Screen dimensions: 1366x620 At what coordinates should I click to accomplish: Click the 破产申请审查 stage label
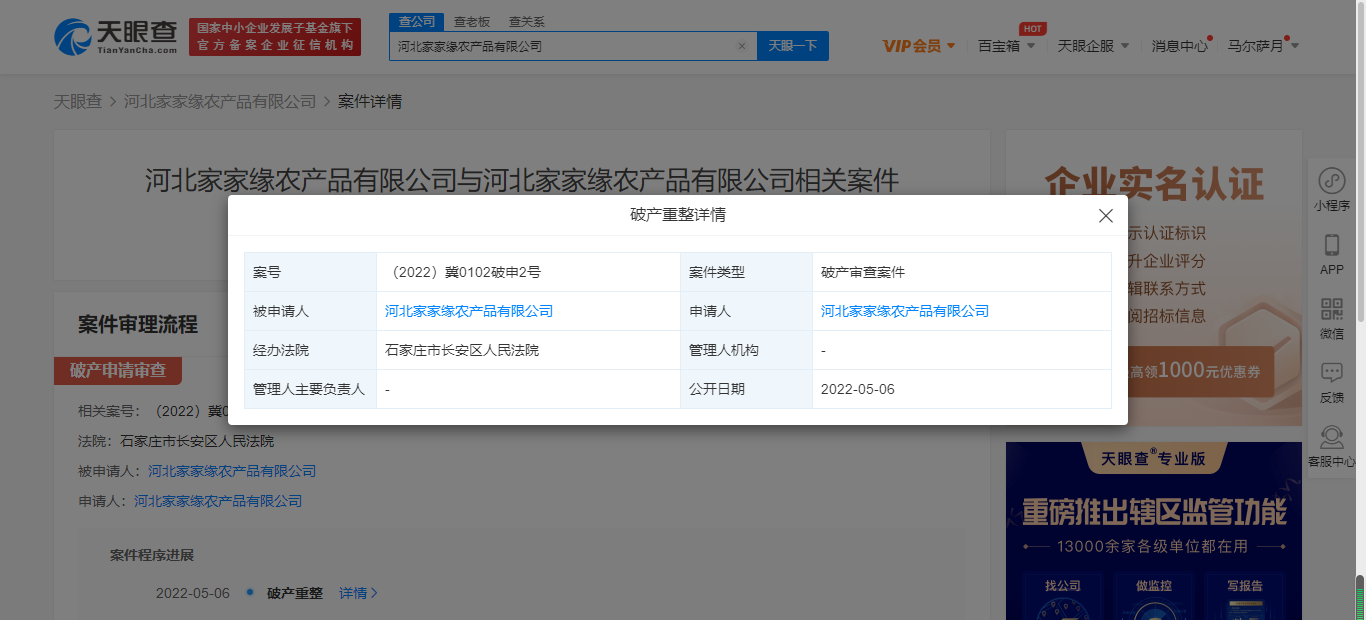click(x=118, y=370)
